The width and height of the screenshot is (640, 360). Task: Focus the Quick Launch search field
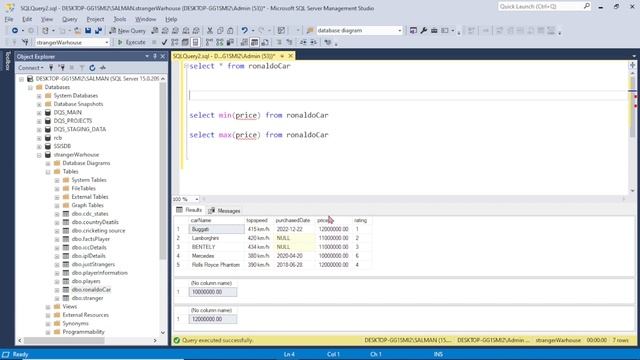coord(544,7)
